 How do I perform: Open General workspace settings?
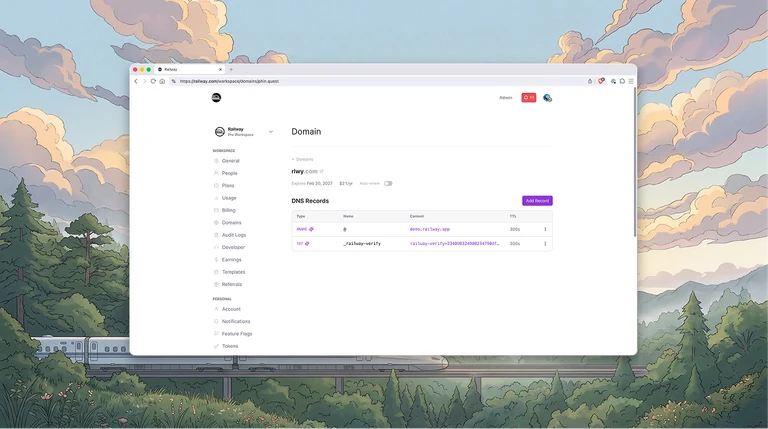click(x=227, y=161)
